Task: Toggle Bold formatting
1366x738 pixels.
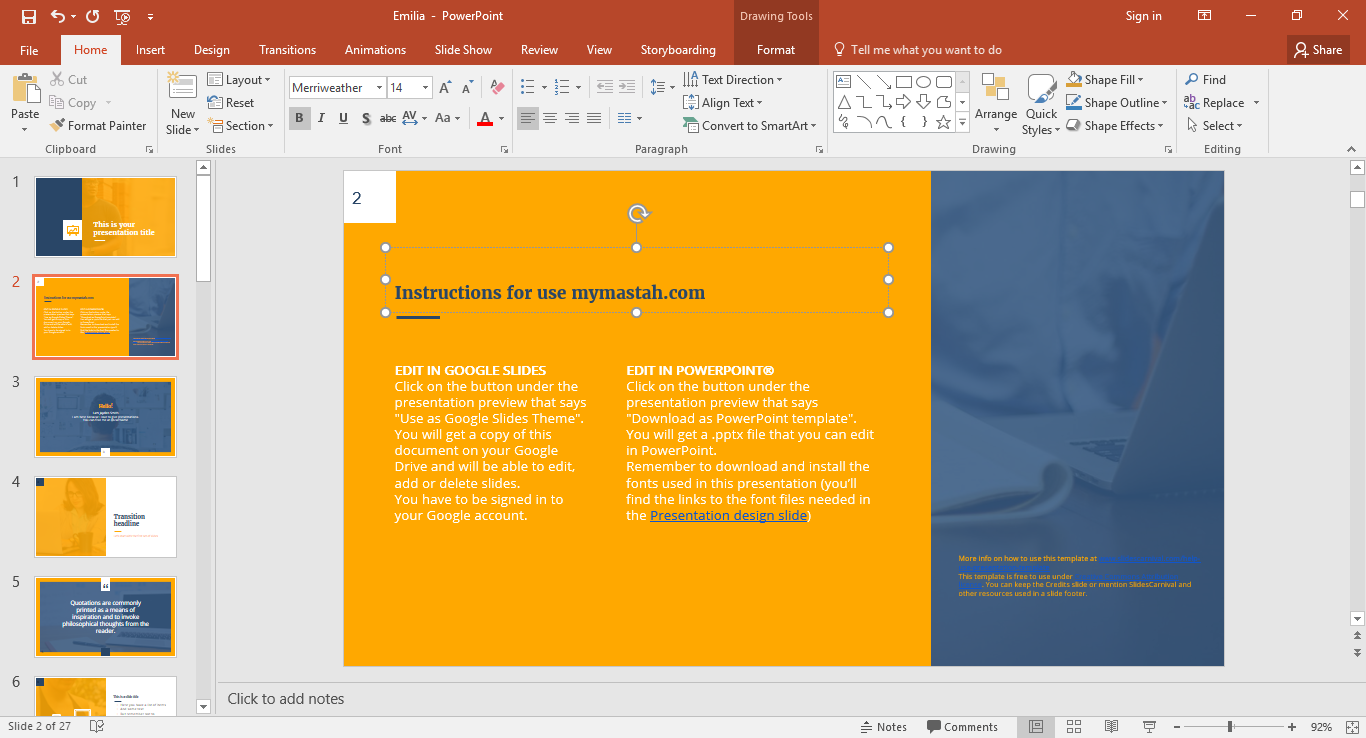Action: point(299,118)
